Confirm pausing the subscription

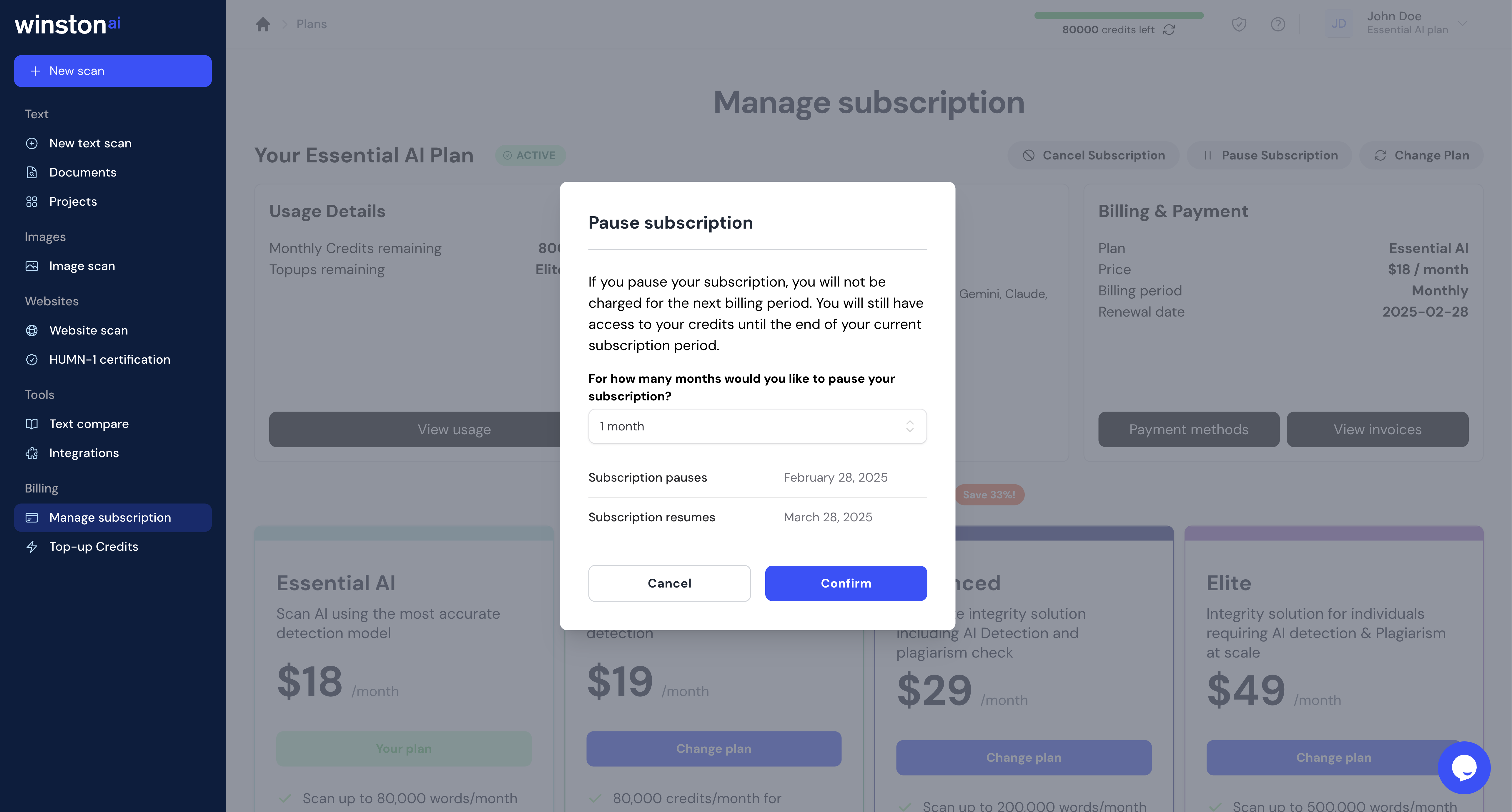point(846,583)
